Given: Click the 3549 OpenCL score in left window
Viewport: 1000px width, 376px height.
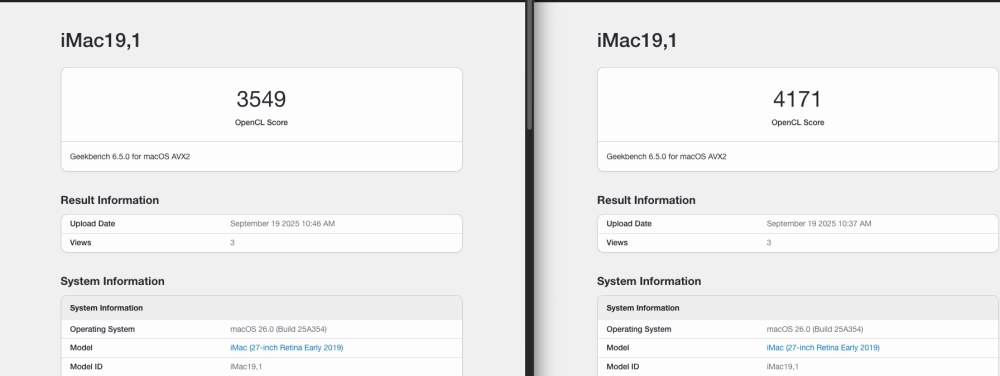Looking at the screenshot, I should pyautogui.click(x=261, y=99).
